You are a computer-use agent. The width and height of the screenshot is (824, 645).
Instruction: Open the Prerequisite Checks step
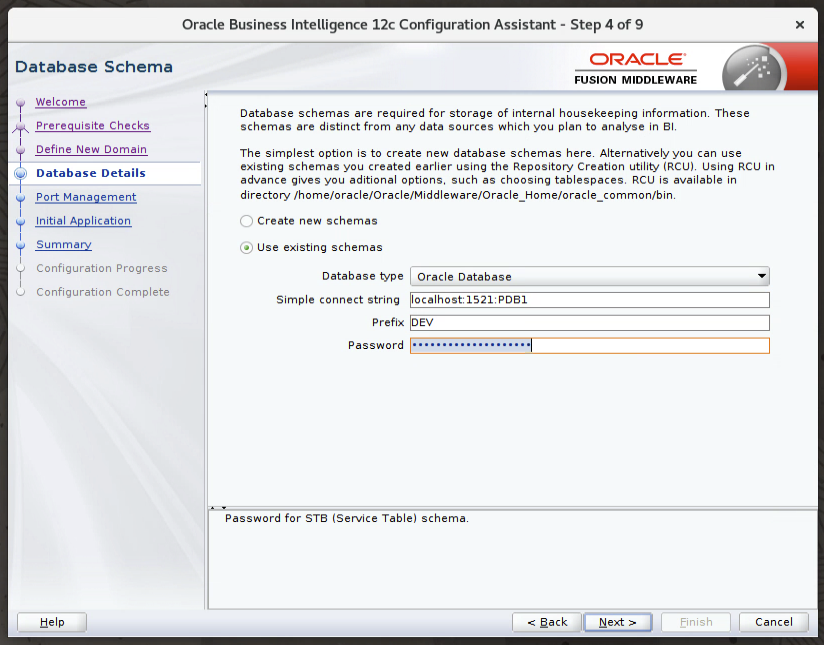tap(92, 126)
